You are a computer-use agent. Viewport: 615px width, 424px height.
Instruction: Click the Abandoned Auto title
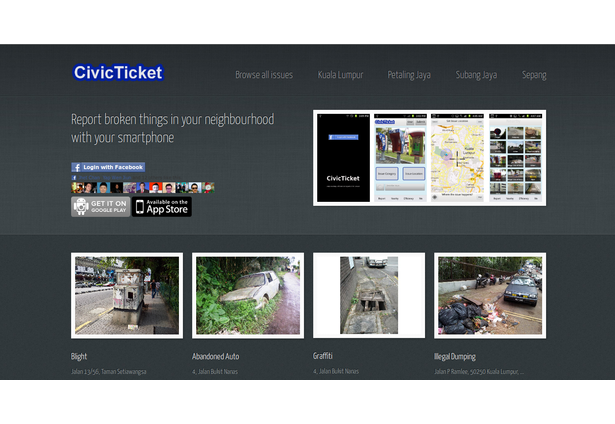click(x=216, y=357)
